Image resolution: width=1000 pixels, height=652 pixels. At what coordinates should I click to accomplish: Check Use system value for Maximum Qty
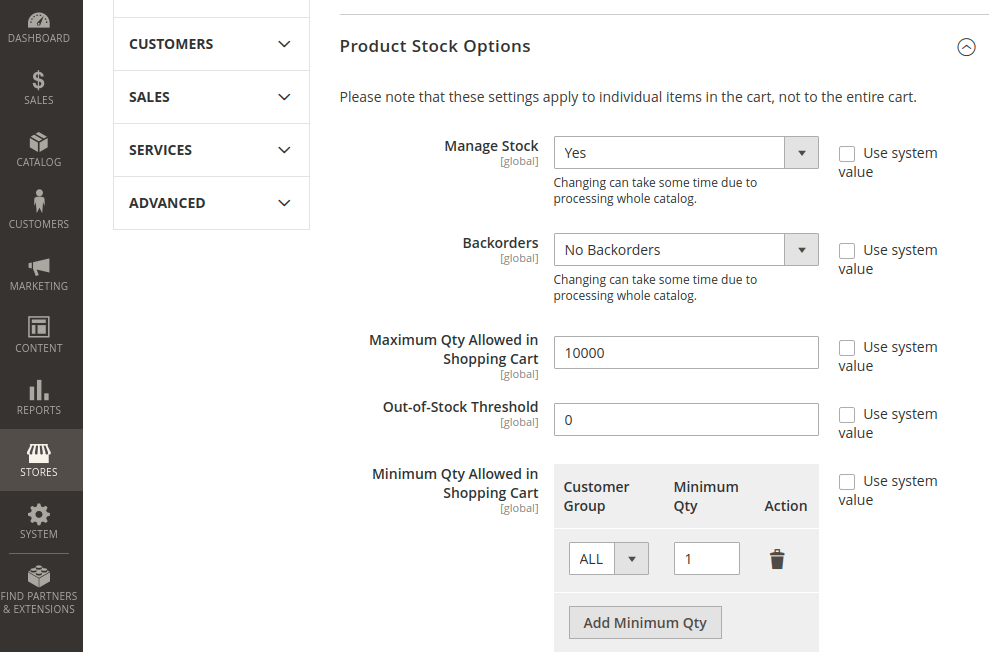pyautogui.click(x=847, y=348)
